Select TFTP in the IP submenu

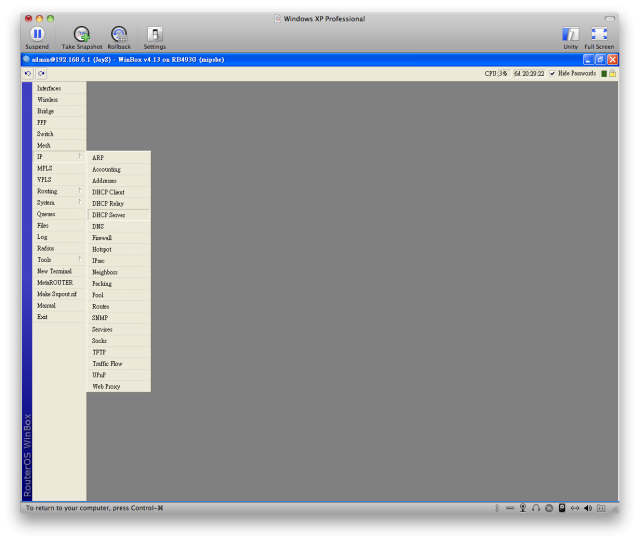click(x=119, y=352)
